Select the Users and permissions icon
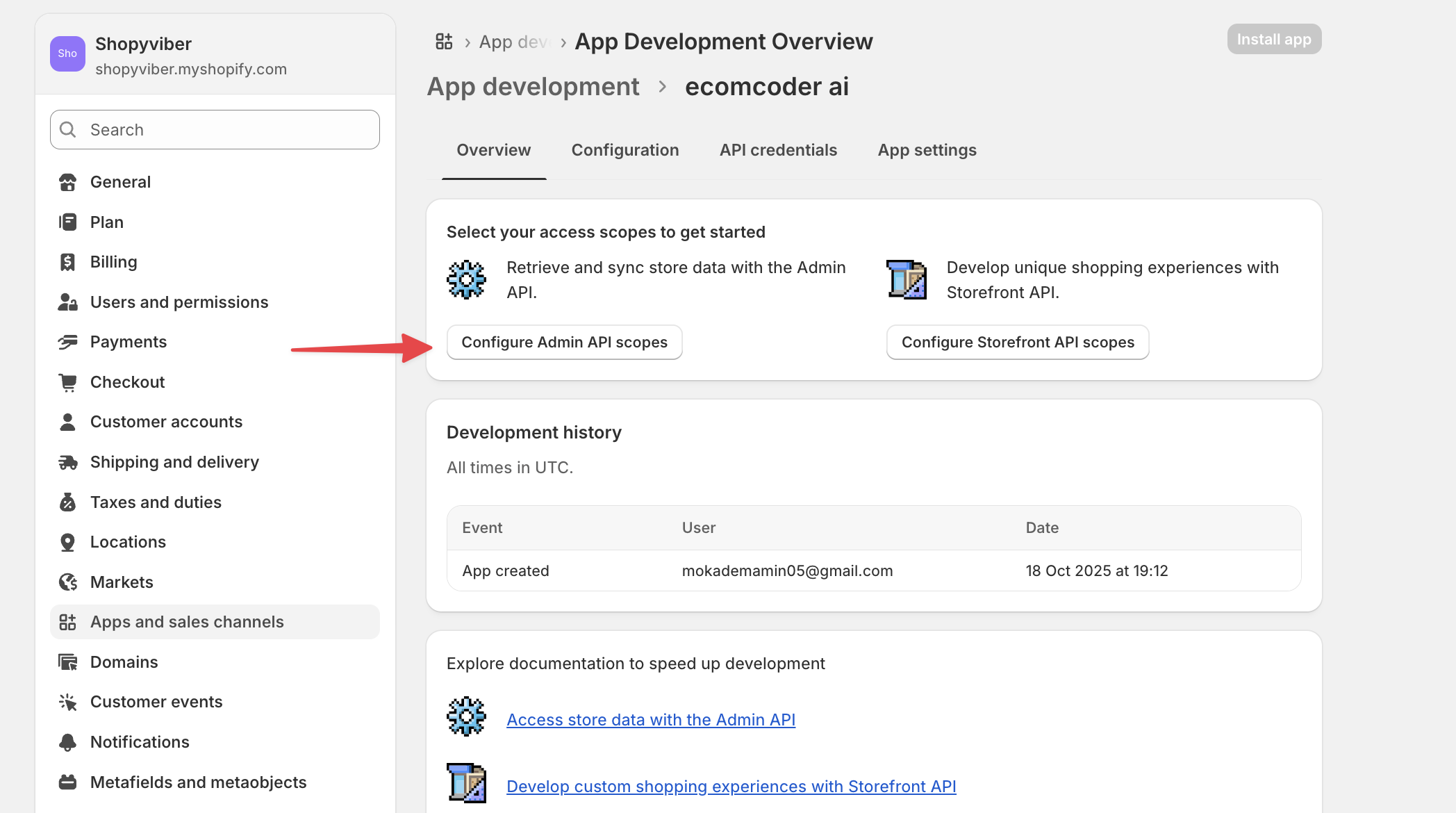 [68, 302]
